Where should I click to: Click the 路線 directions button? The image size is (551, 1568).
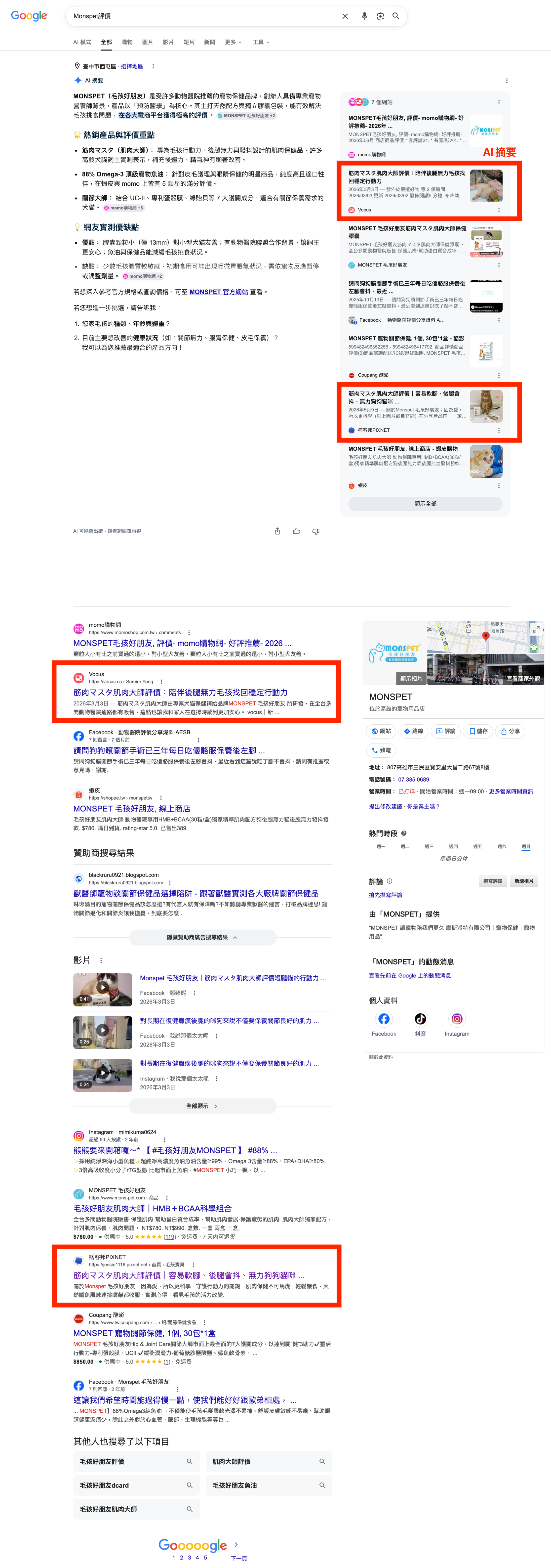pyautogui.click(x=414, y=731)
